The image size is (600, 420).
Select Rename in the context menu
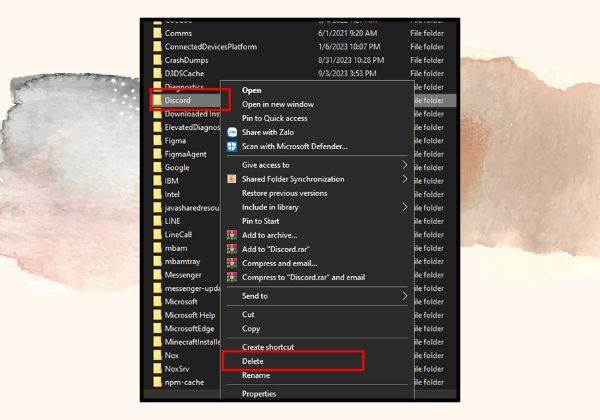[256, 375]
